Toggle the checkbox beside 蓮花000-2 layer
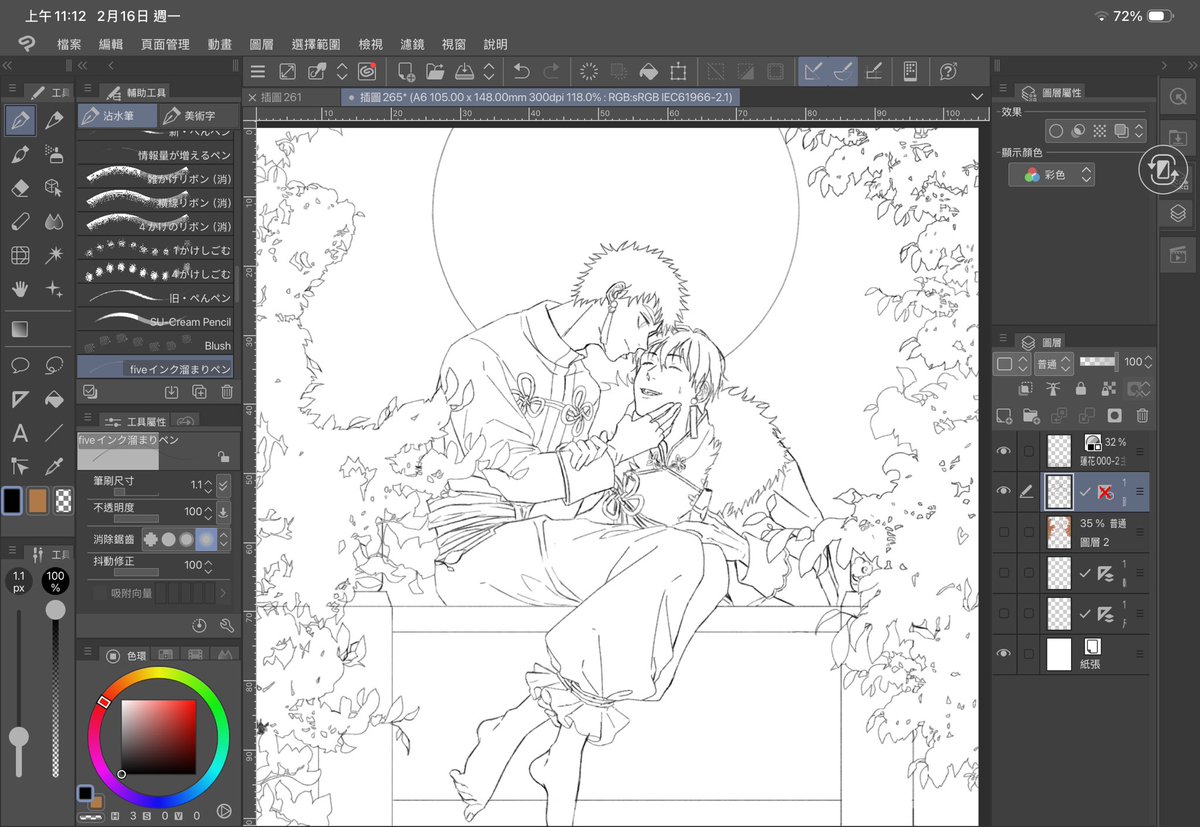Viewport: 1200px width, 827px height. tap(1028, 452)
